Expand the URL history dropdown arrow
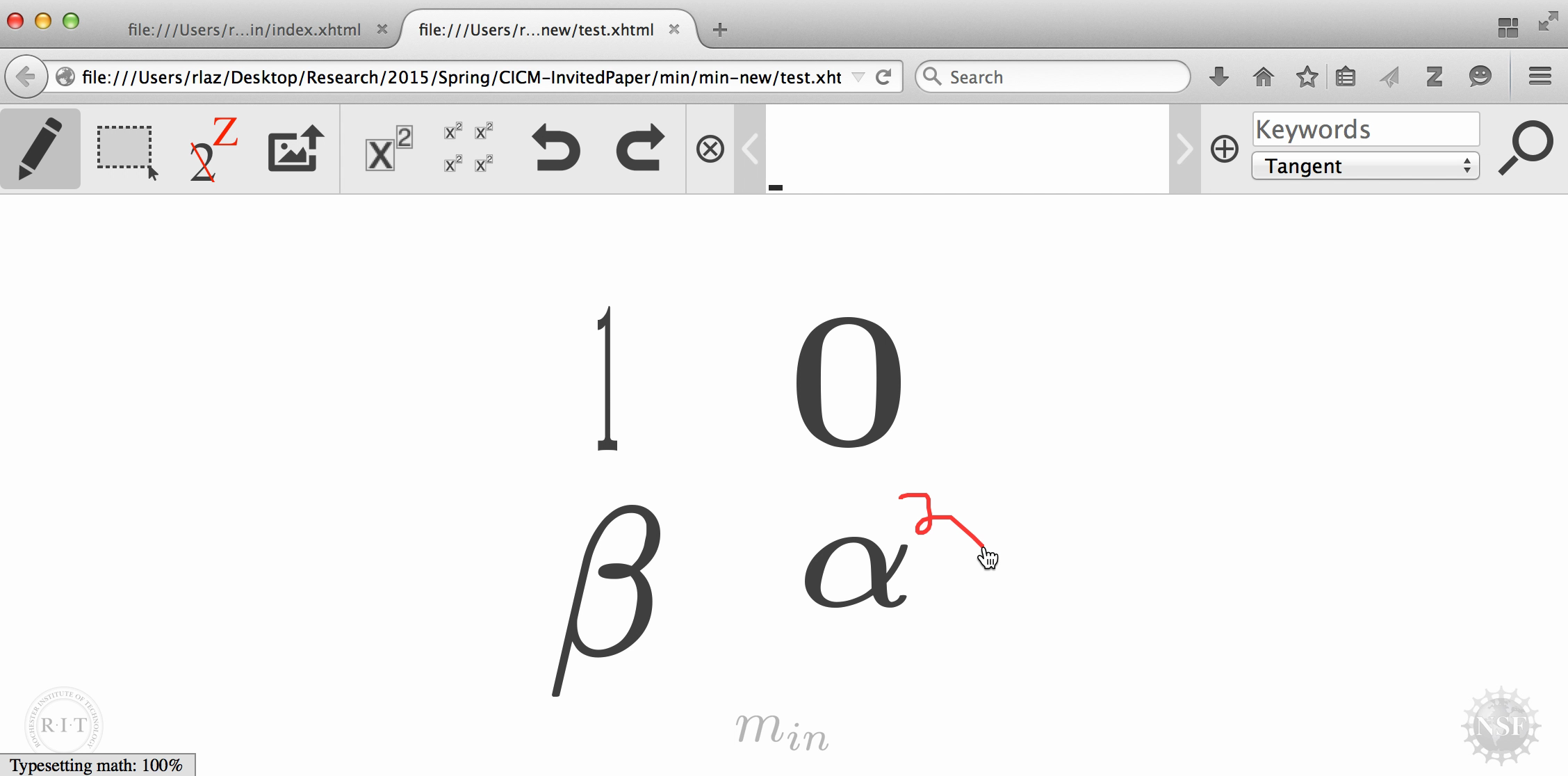The width and height of the screenshot is (1568, 776). (x=858, y=77)
